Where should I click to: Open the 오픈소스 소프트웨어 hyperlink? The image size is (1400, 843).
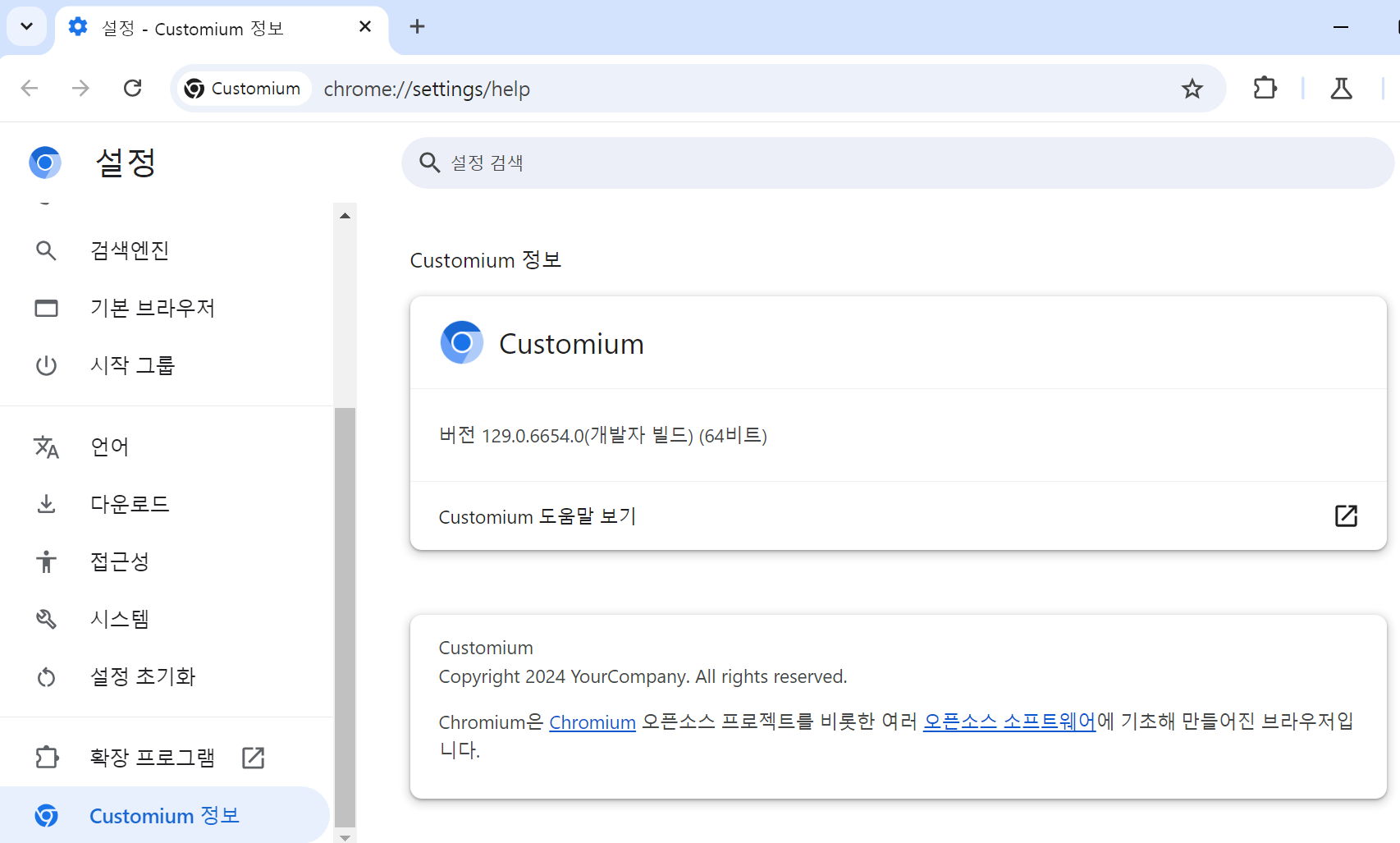coord(1009,722)
